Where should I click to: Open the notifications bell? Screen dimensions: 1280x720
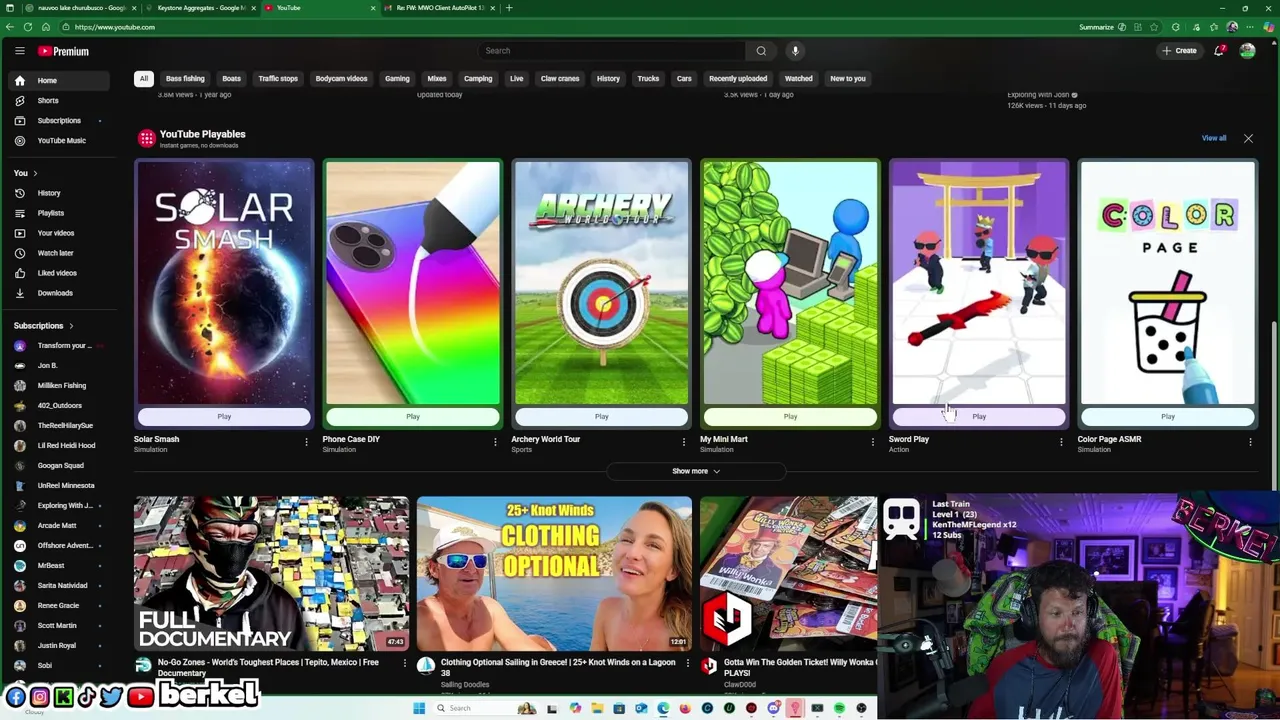click(x=1219, y=51)
